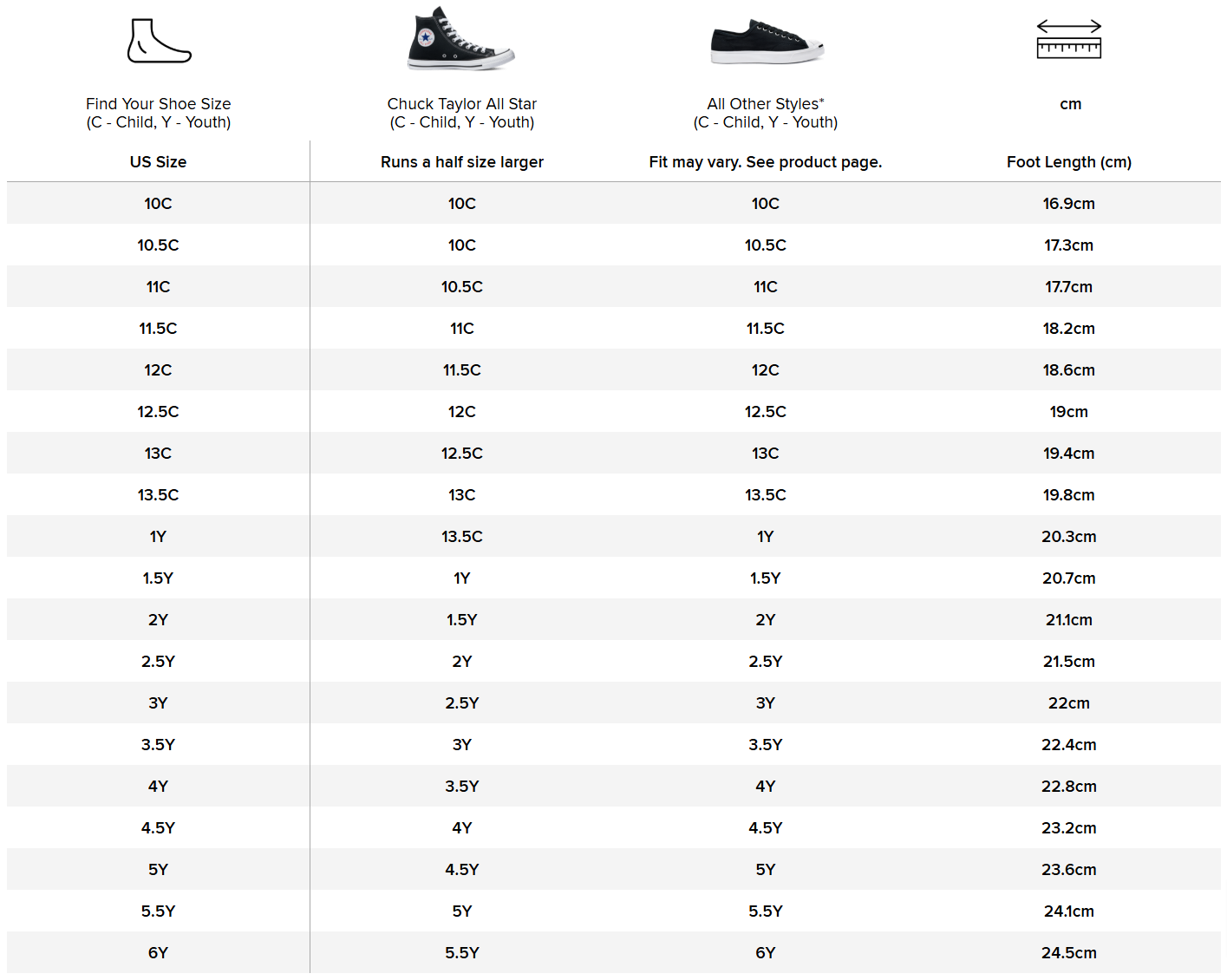This screenshot has height=980, width=1227.
Task: Click the 5.5Y cell in Chuck Taylor column
Action: point(461,953)
